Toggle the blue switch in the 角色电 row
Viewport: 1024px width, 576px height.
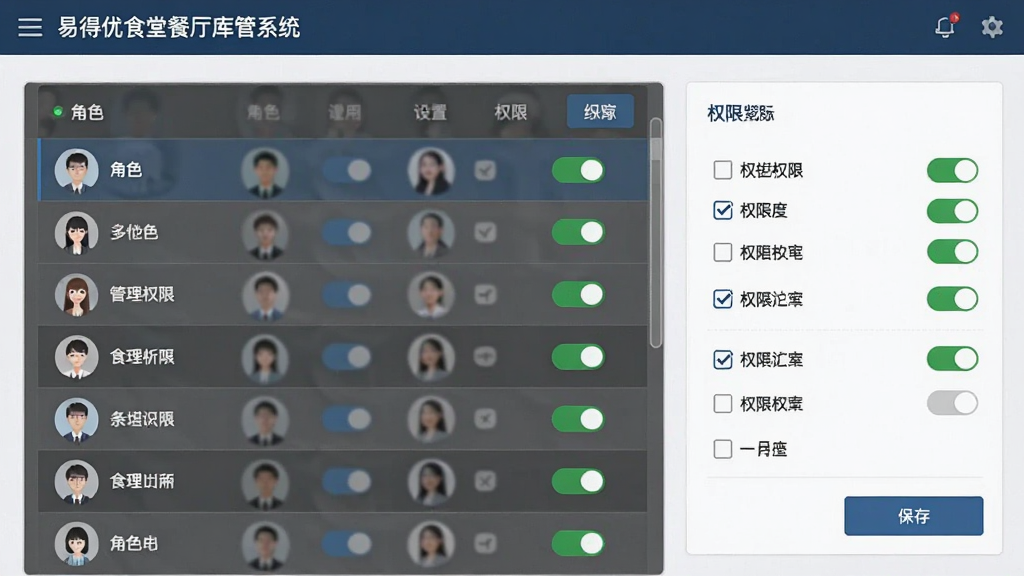pos(347,543)
